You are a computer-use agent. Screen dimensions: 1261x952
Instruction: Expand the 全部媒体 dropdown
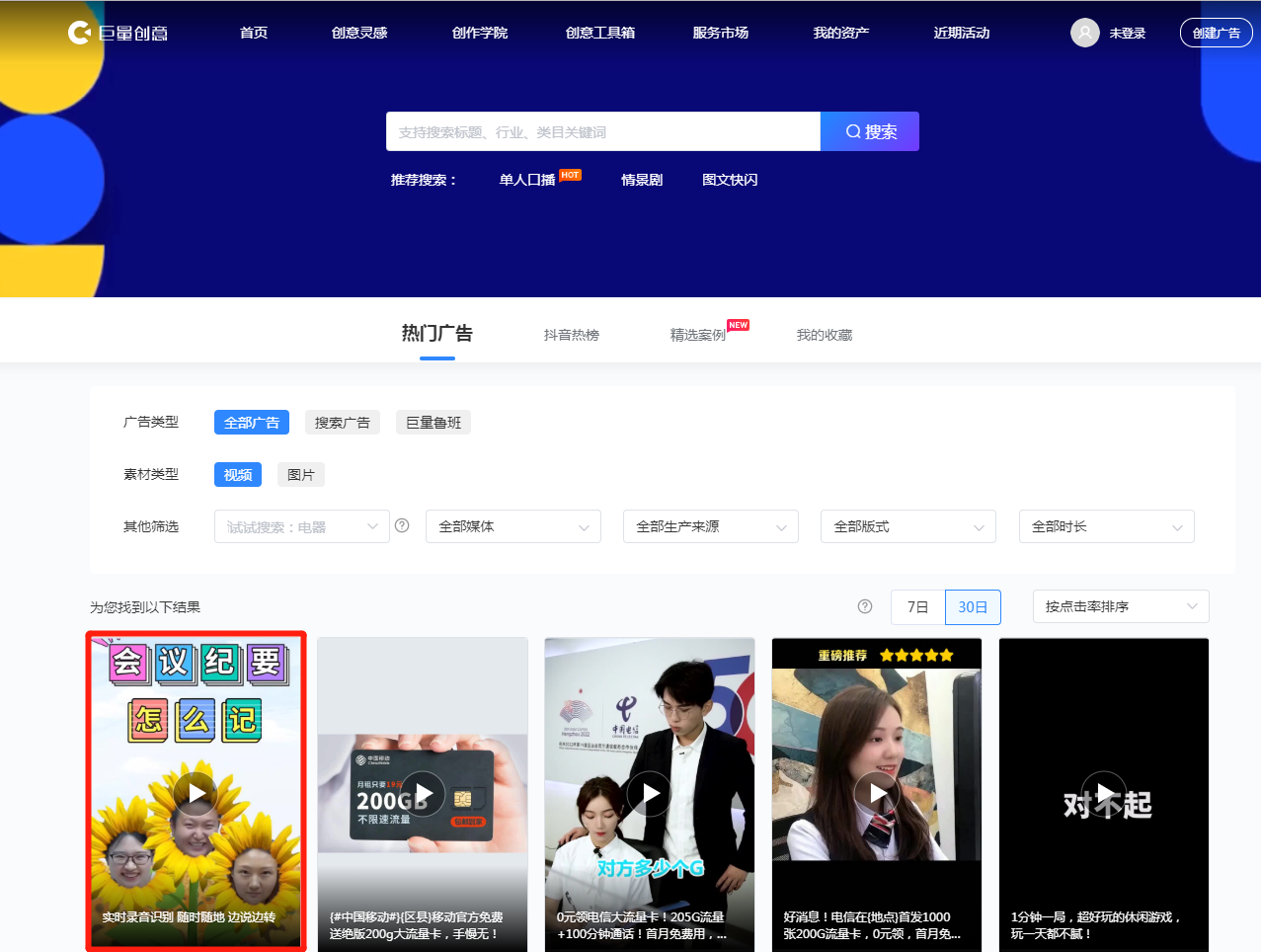coord(513,526)
